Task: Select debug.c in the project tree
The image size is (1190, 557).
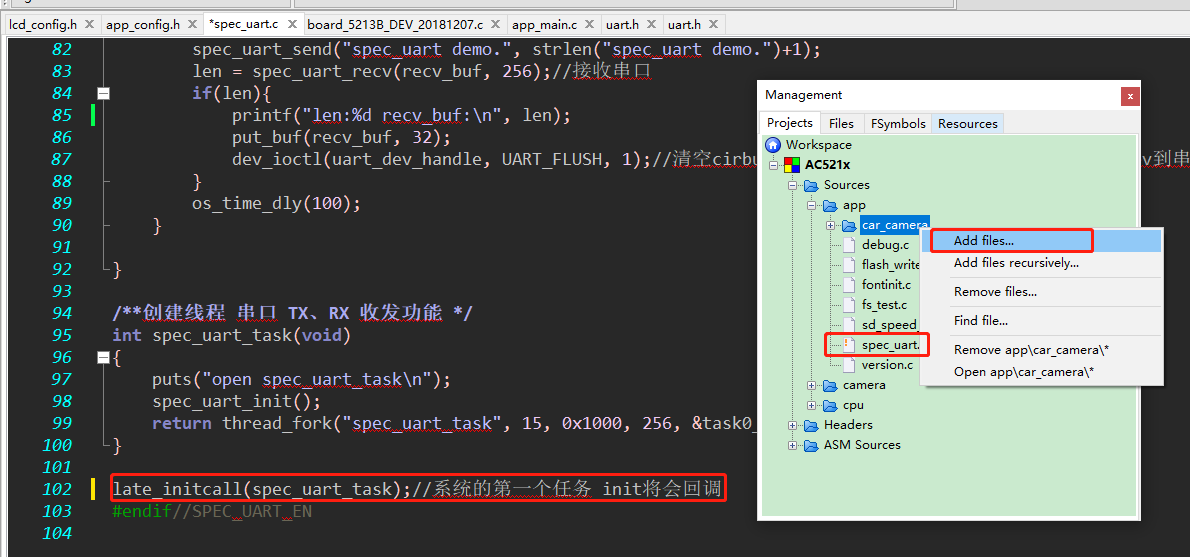Action: pos(885,244)
